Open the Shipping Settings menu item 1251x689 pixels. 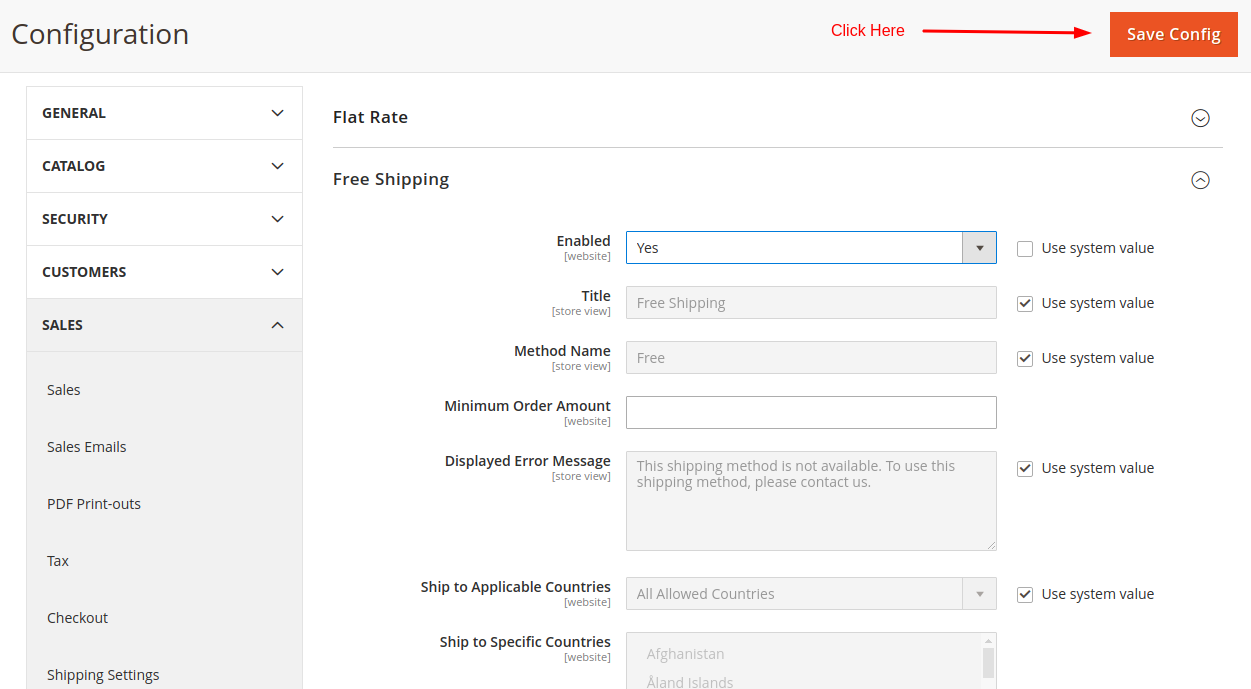pos(103,675)
